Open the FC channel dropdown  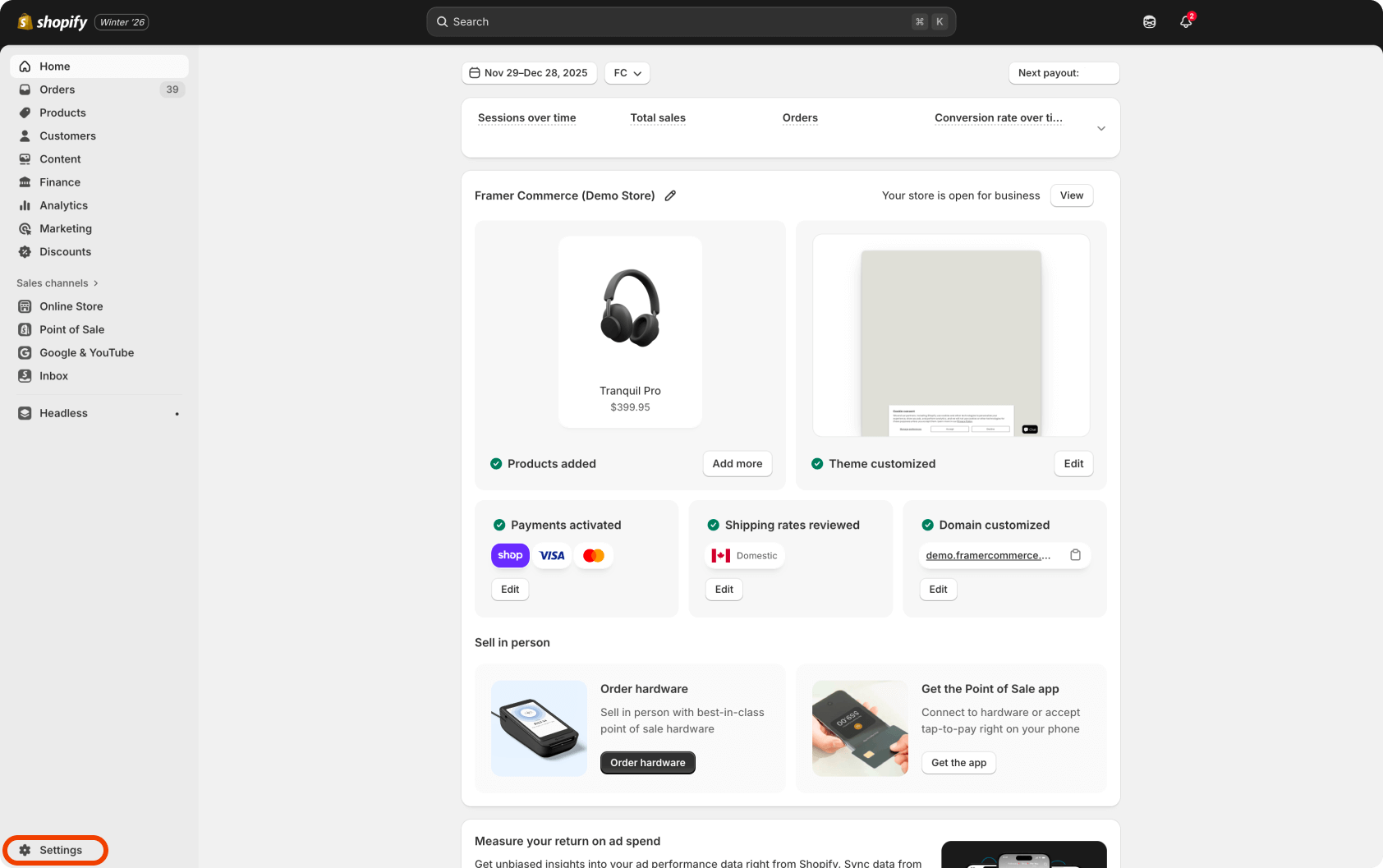coord(627,73)
